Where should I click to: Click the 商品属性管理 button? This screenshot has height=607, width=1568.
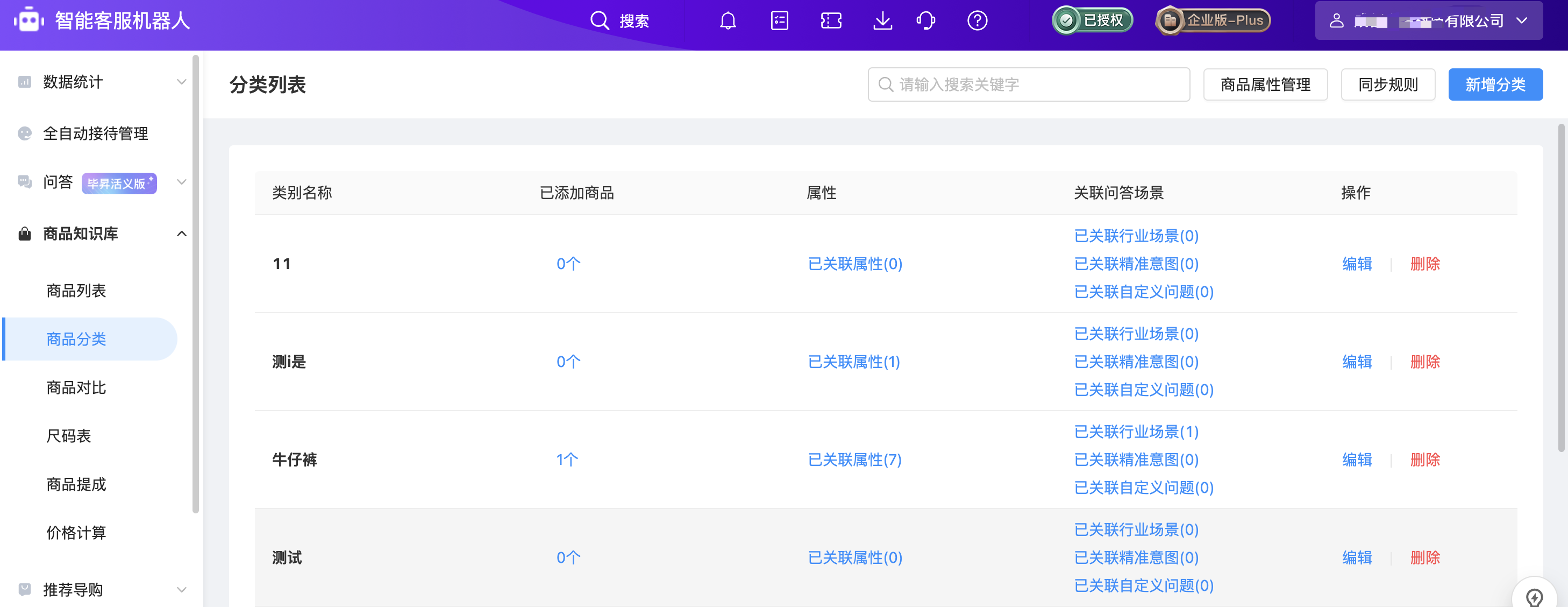tap(1265, 84)
